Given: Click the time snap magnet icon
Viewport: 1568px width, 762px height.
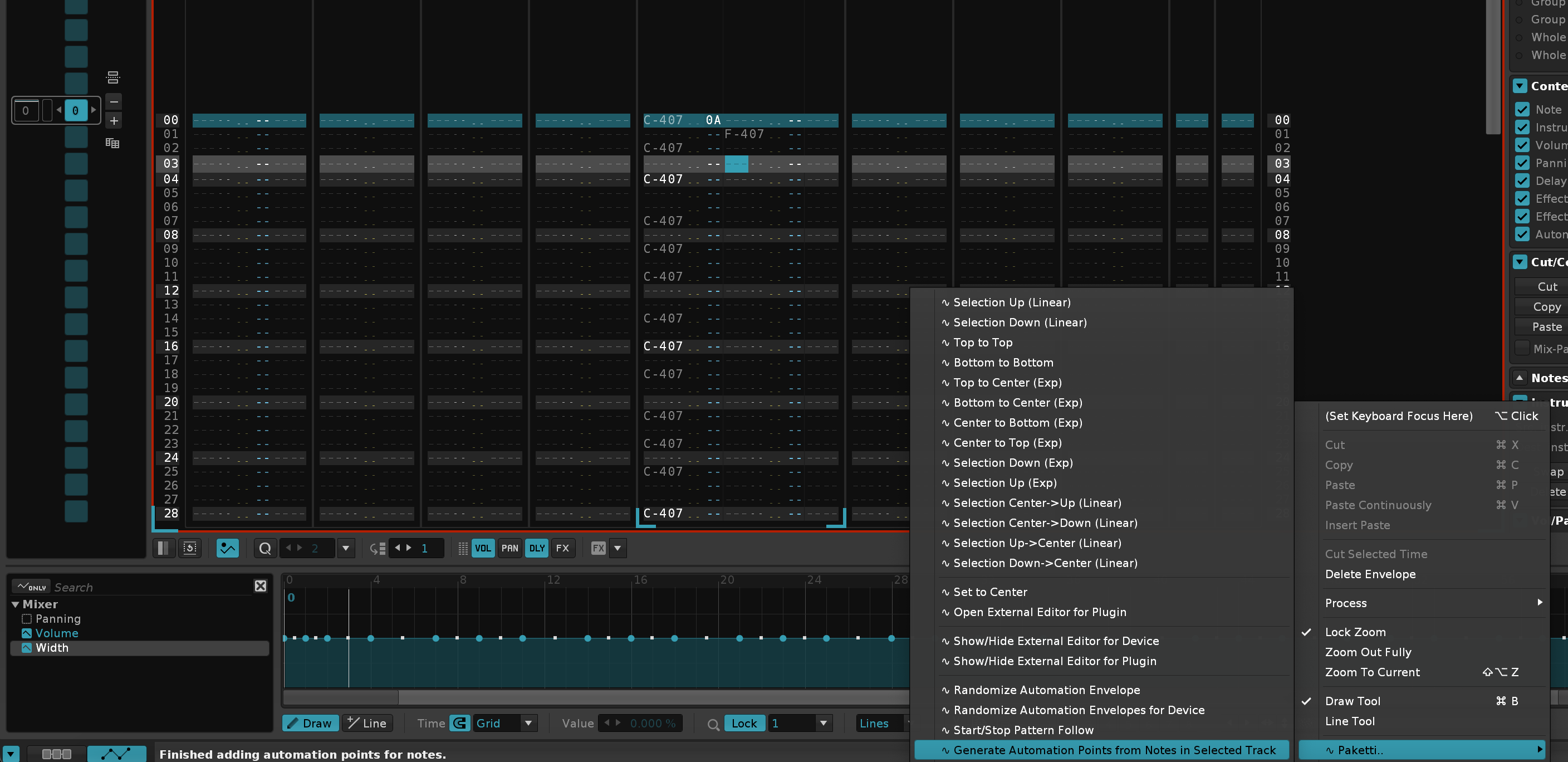Looking at the screenshot, I should click(x=460, y=723).
